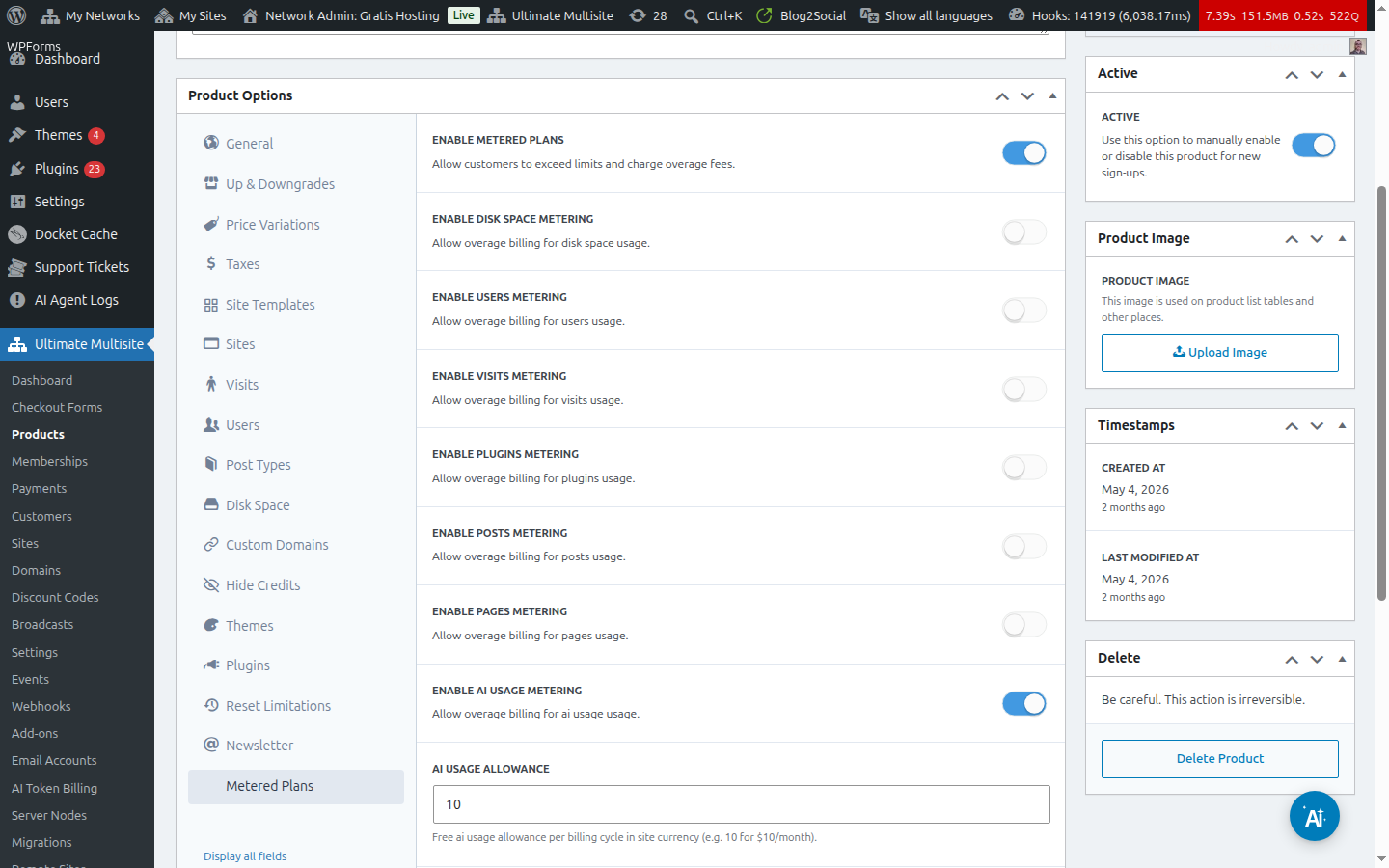Click the page vertical scrollbar thumb
This screenshot has height=868, width=1389.
(1381, 393)
